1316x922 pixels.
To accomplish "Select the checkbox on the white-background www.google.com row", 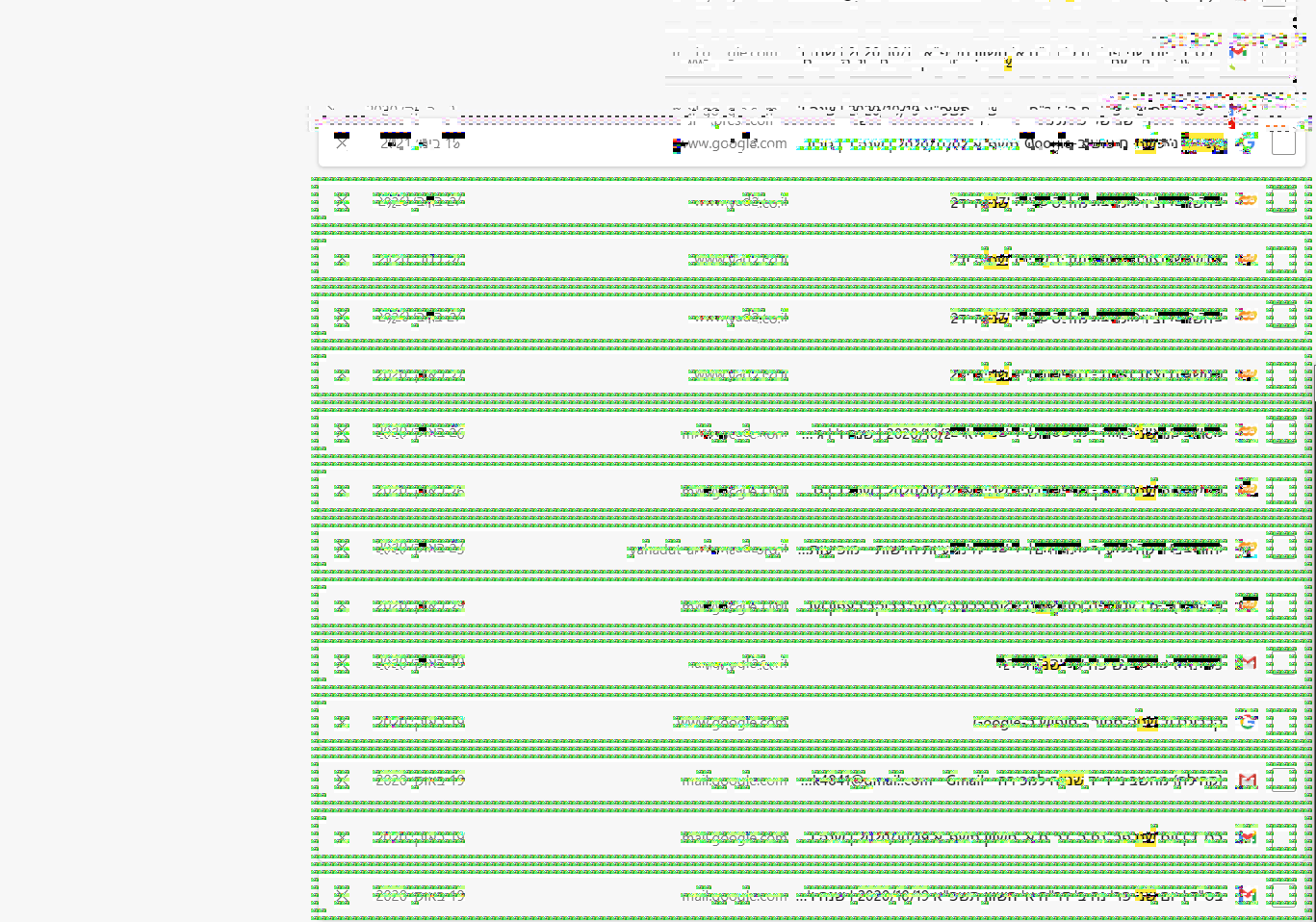I will pos(1282,143).
